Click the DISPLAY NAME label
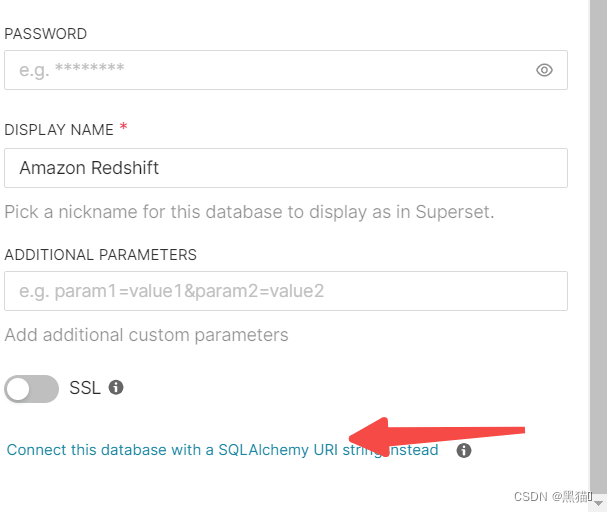Image resolution: width=607 pixels, height=512 pixels. click(59, 130)
